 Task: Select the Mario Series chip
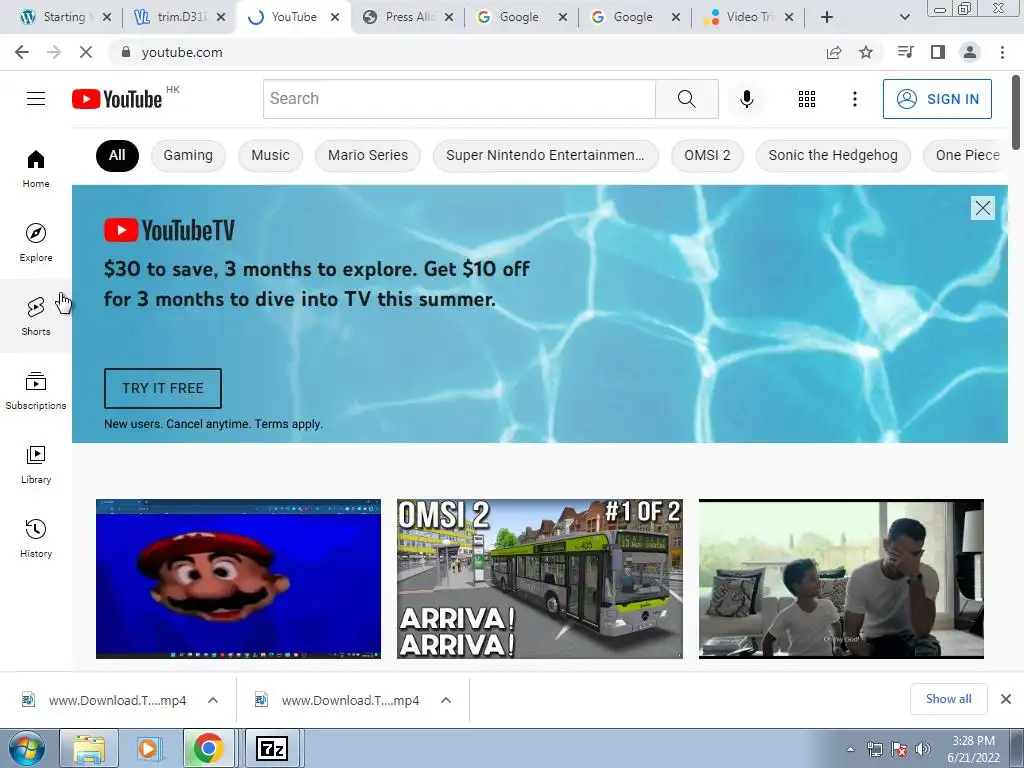pos(368,155)
